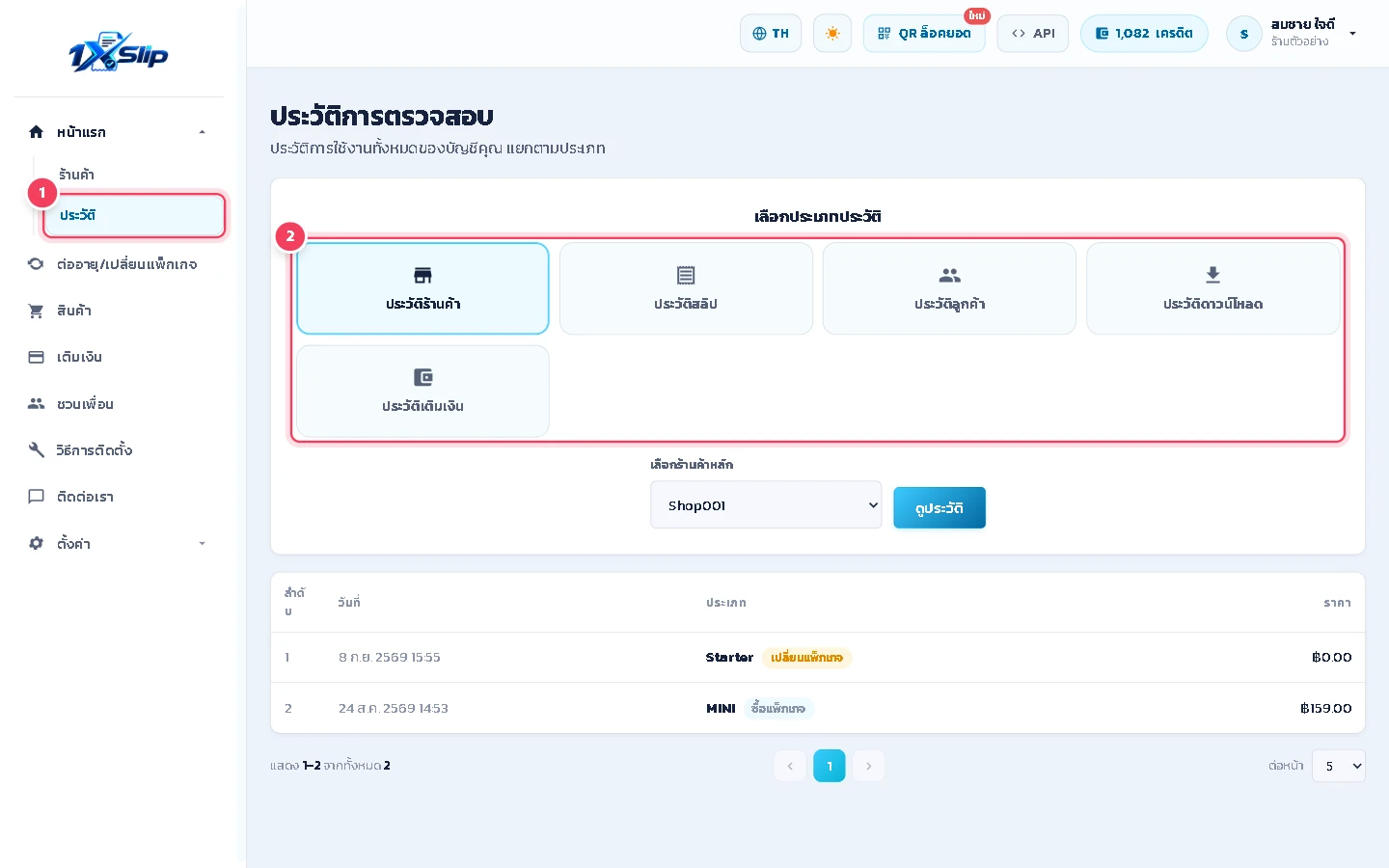Click the date 8 ก.ย. 2569 15:55

(390, 658)
